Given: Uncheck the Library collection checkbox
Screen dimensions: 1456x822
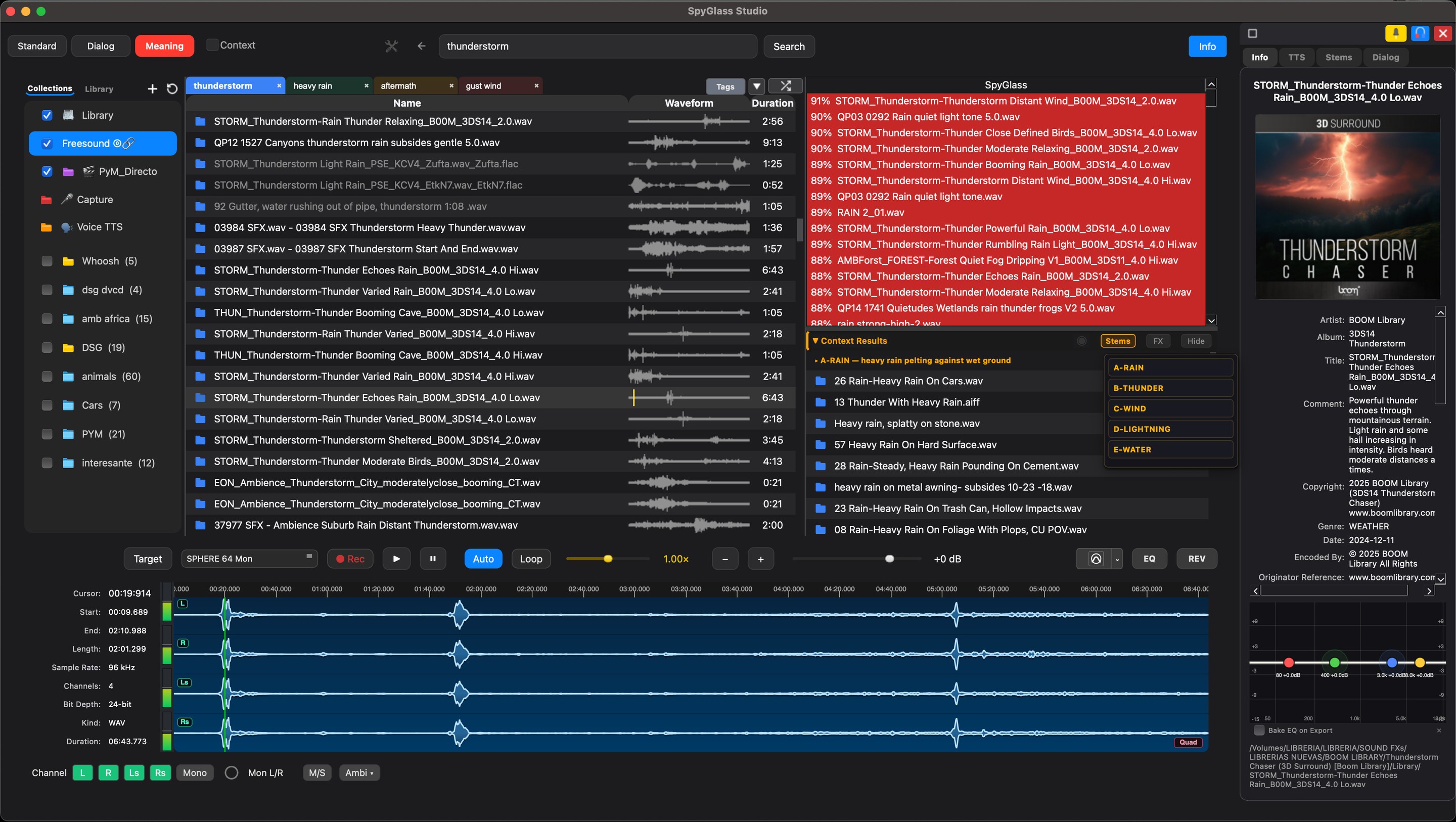Looking at the screenshot, I should [x=47, y=115].
